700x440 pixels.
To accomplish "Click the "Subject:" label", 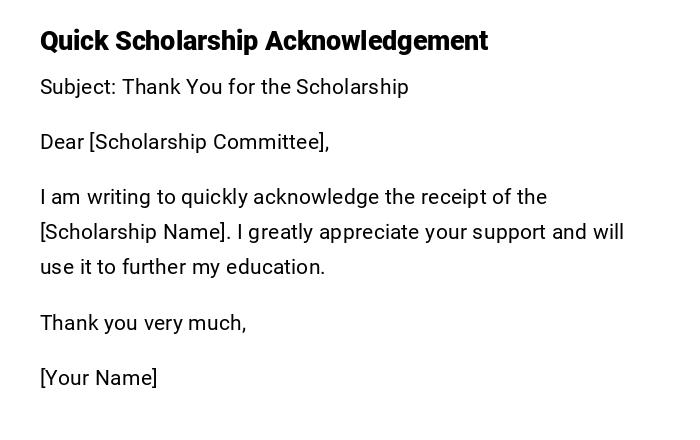I will click(78, 87).
